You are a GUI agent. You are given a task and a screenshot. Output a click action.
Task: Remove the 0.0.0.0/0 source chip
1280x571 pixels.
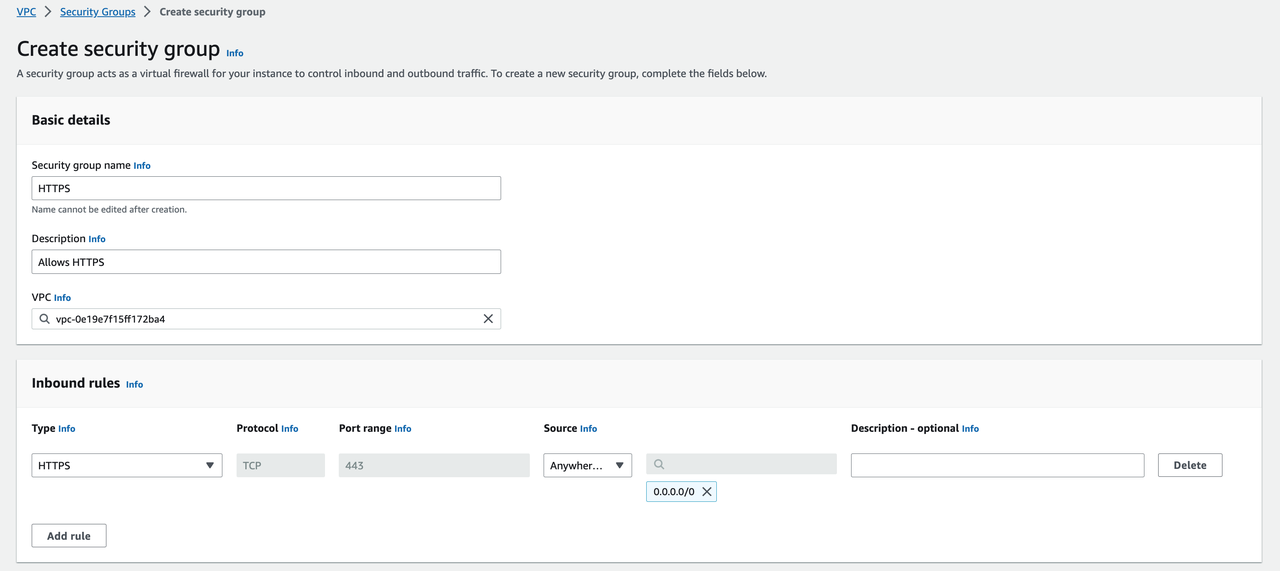pyautogui.click(x=707, y=492)
